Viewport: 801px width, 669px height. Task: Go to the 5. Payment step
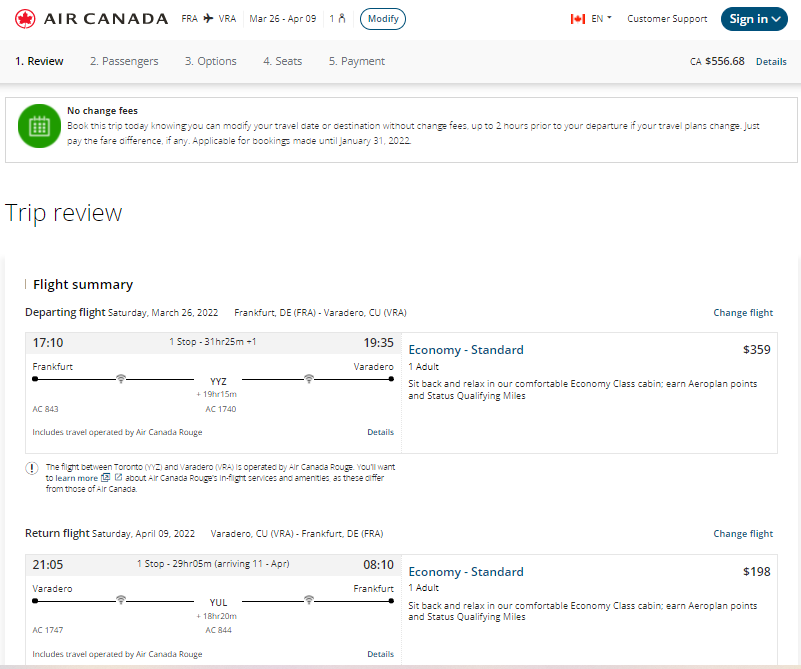pyautogui.click(x=357, y=61)
